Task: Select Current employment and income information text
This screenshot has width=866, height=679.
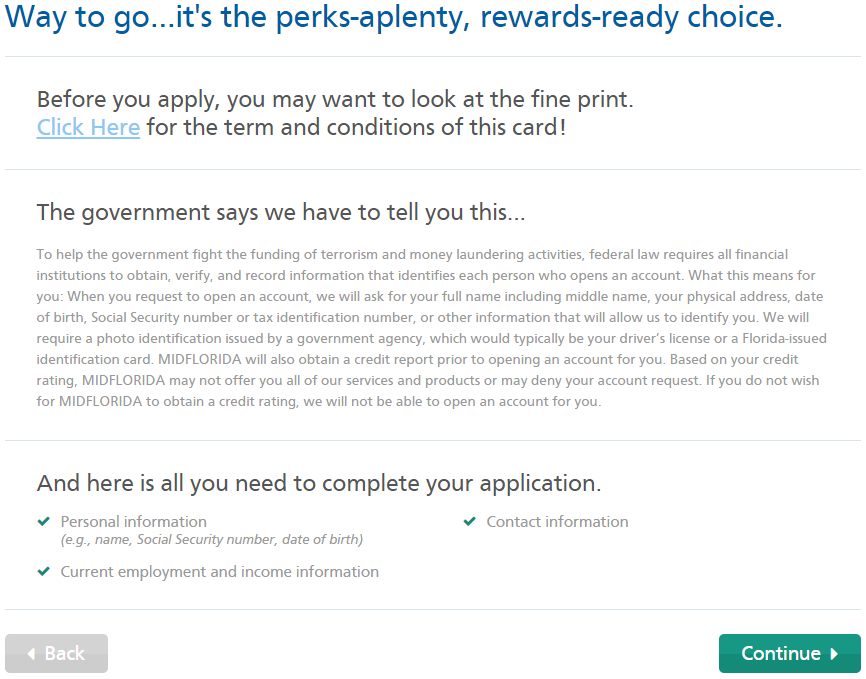Action: click(220, 571)
